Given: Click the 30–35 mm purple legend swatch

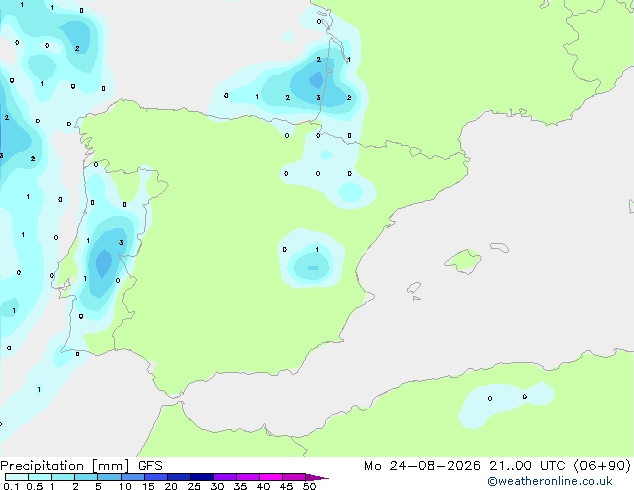Looking at the screenshot, I should 224,477.
